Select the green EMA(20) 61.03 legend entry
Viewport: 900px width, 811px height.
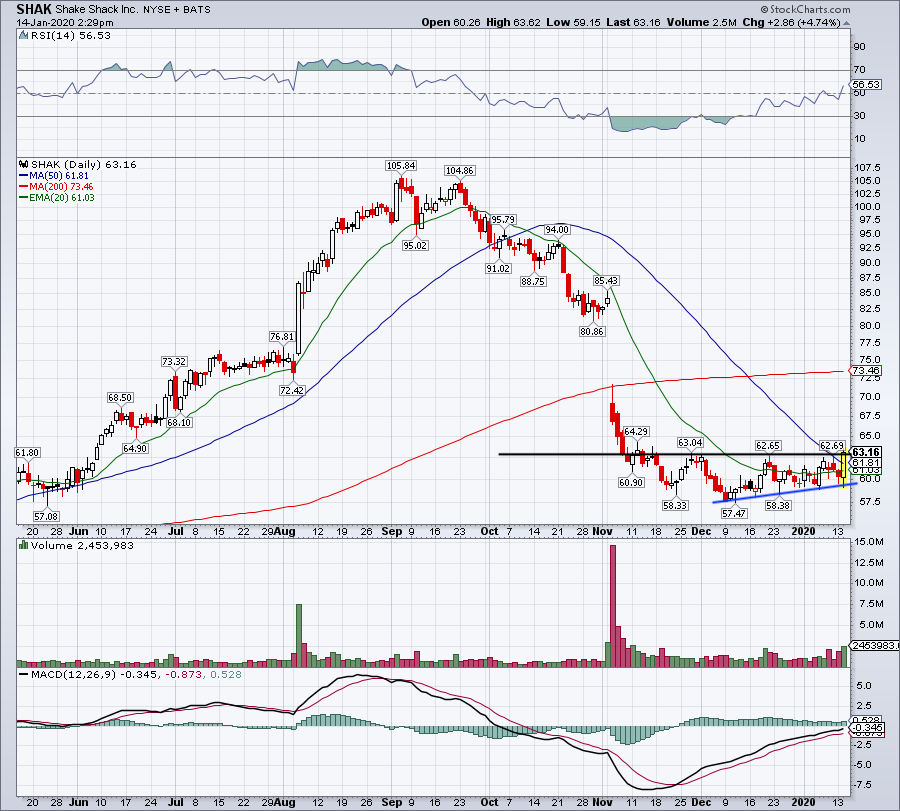pos(57,197)
